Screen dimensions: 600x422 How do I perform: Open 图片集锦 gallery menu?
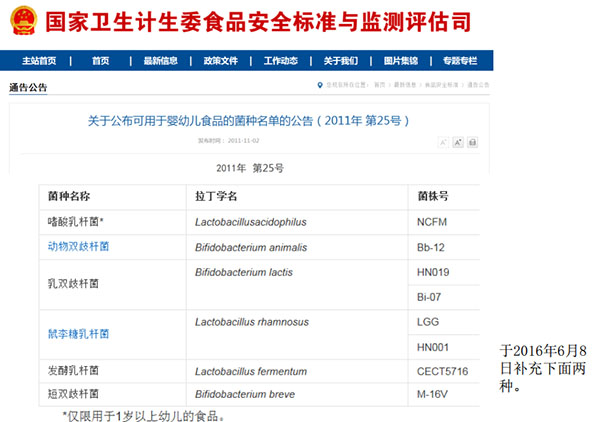[x=401, y=60]
